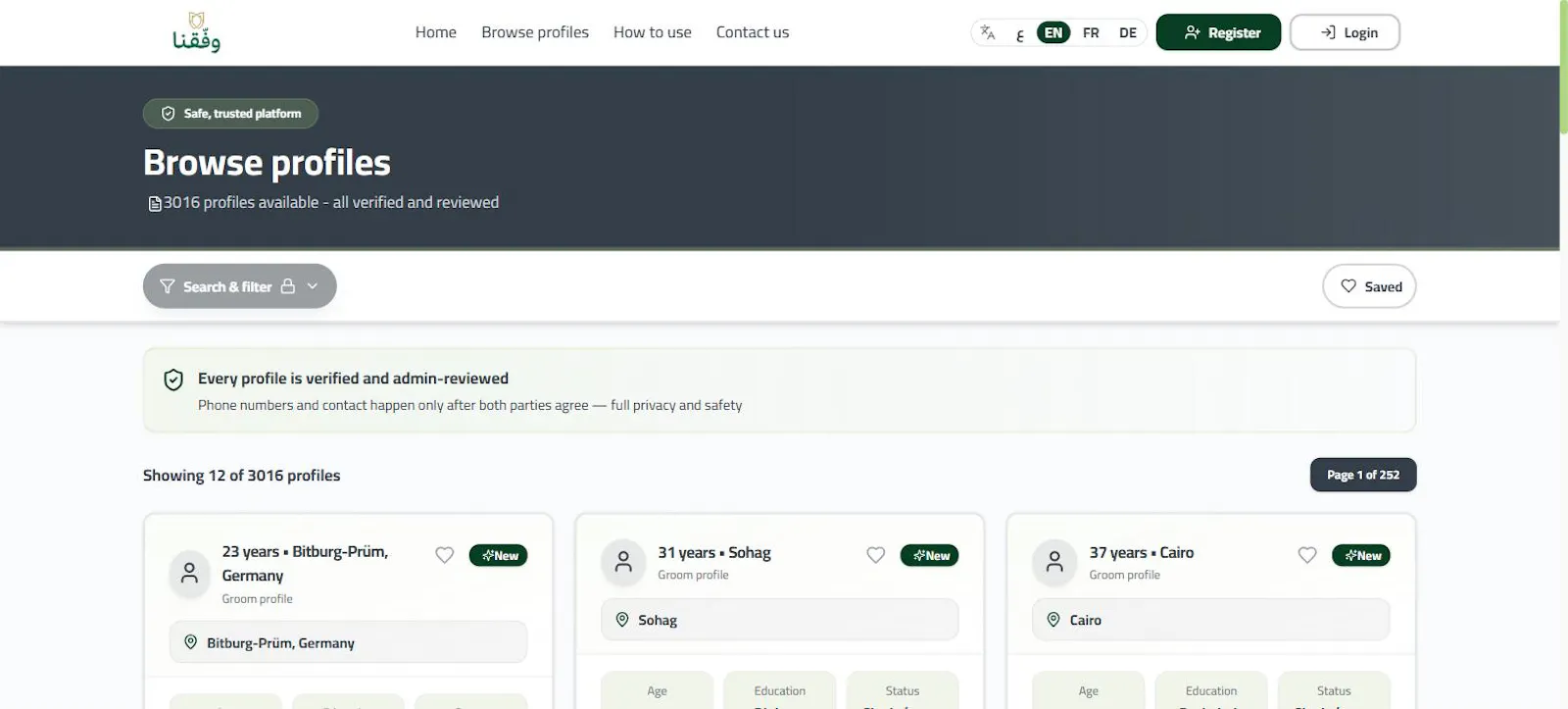Open the 31 years Sohag profile title

714,553
